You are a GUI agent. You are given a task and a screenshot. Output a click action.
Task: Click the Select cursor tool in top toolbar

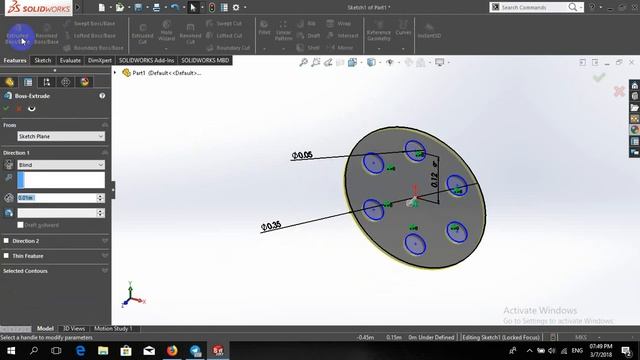(x=193, y=7)
